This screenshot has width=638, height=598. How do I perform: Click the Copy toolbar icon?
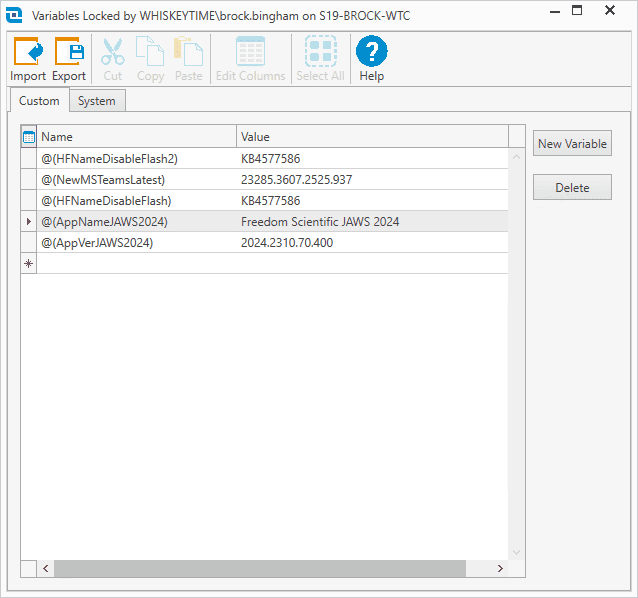coord(150,51)
